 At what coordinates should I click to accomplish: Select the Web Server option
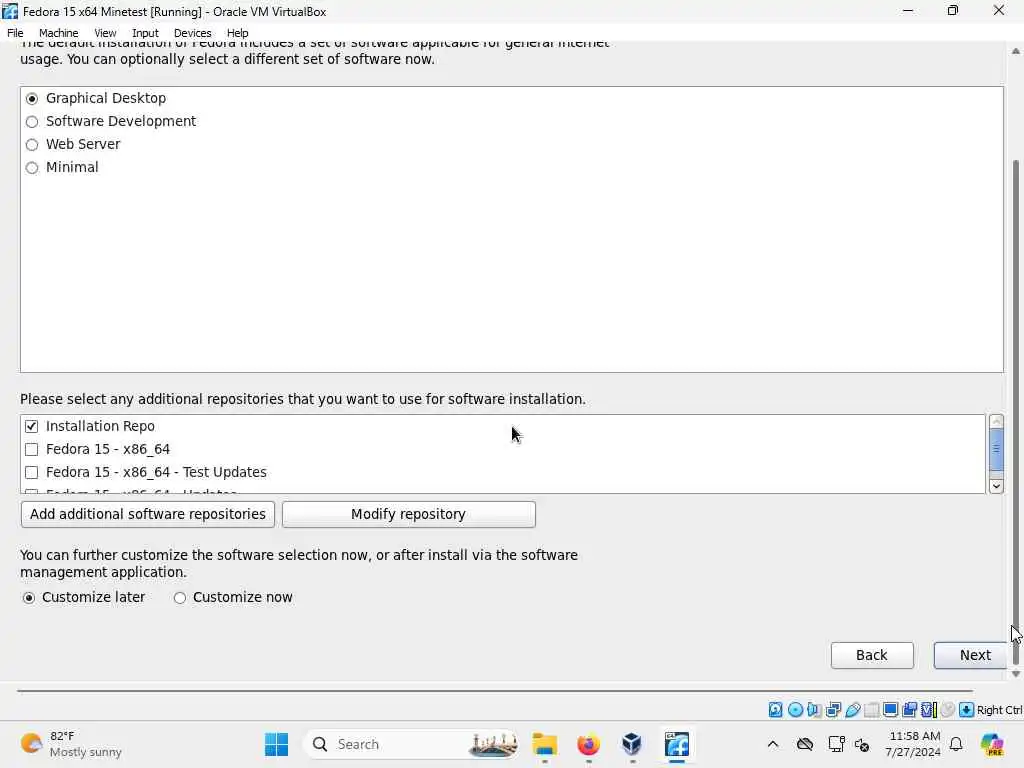[x=72, y=144]
